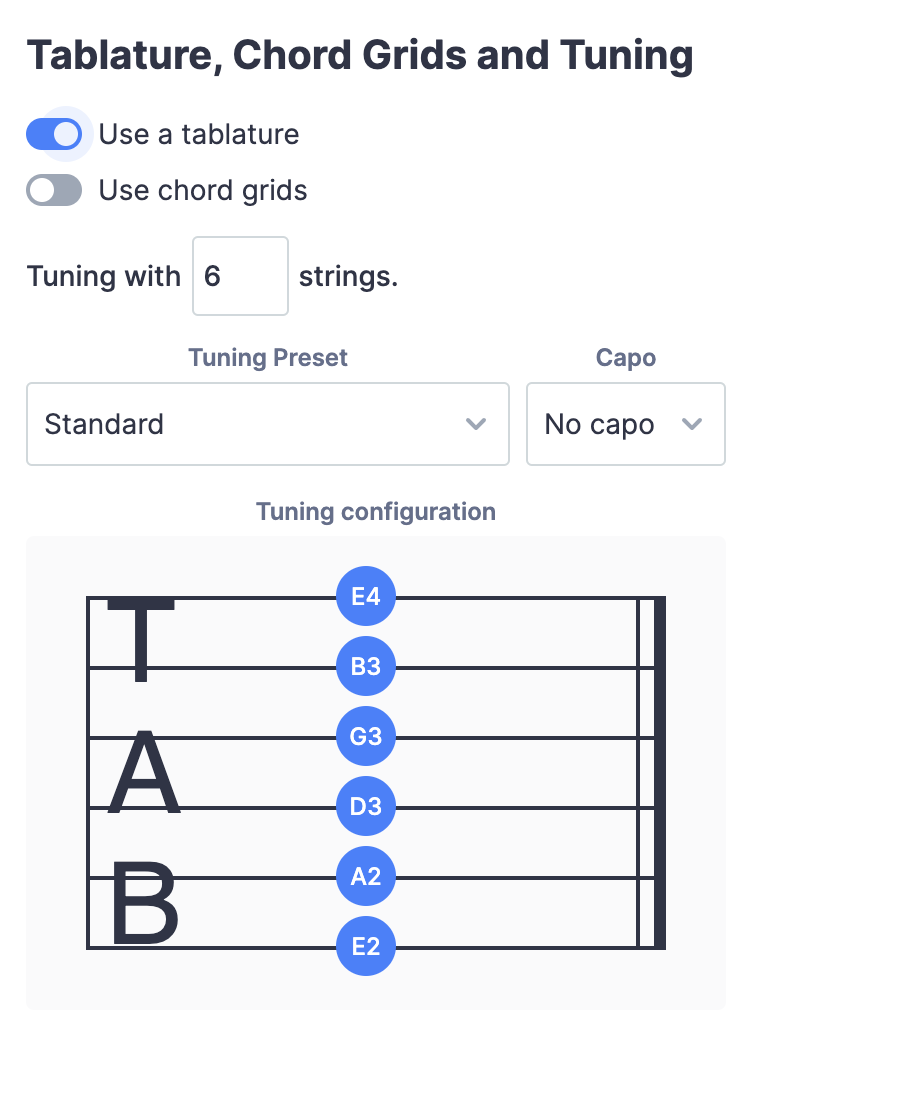Image resolution: width=900 pixels, height=1098 pixels.
Task: Expand the Standard preset chevron
Action: click(x=476, y=424)
